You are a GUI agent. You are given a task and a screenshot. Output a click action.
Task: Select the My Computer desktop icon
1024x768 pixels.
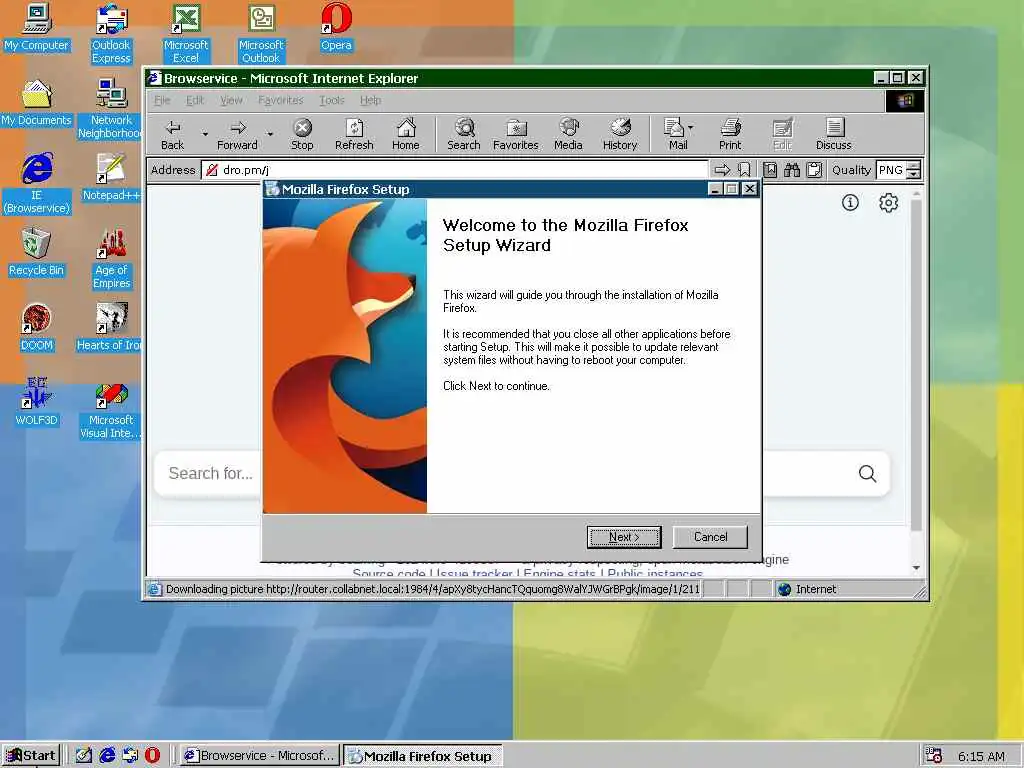click(37, 27)
